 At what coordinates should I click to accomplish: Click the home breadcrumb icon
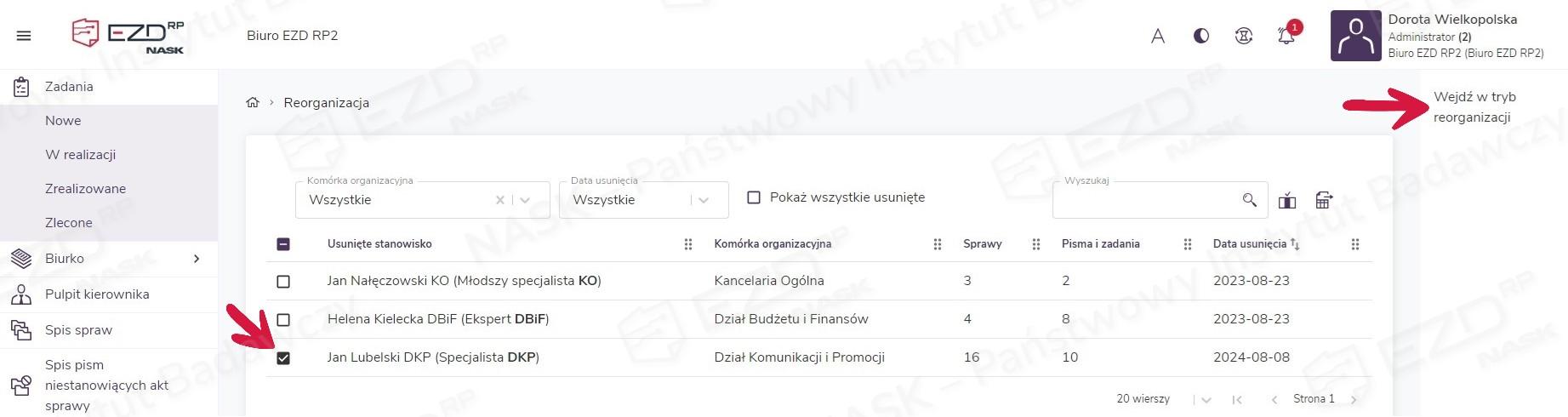[253, 103]
